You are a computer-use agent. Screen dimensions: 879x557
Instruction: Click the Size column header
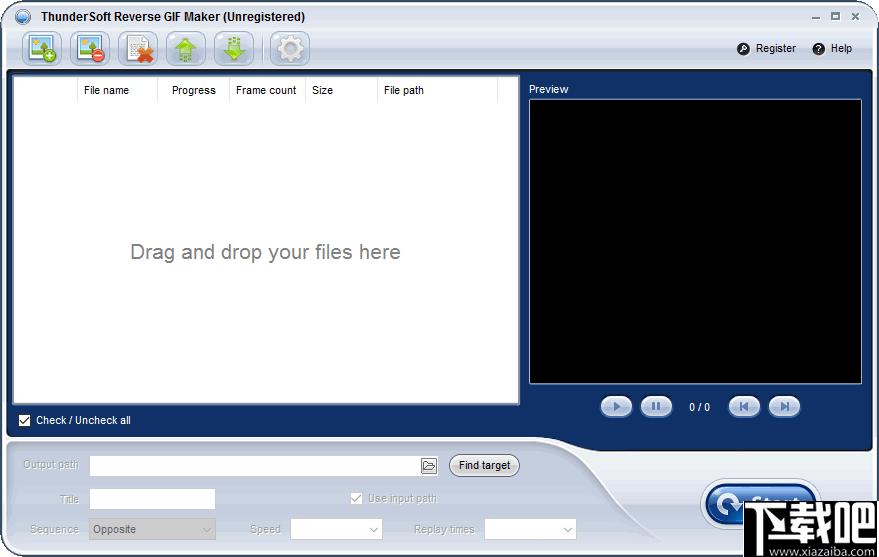pyautogui.click(x=341, y=90)
